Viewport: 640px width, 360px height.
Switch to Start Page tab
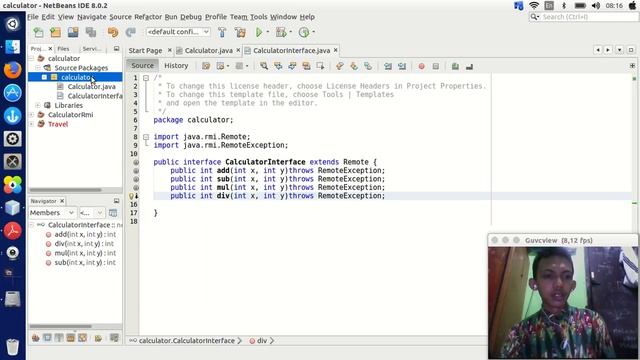(145, 51)
